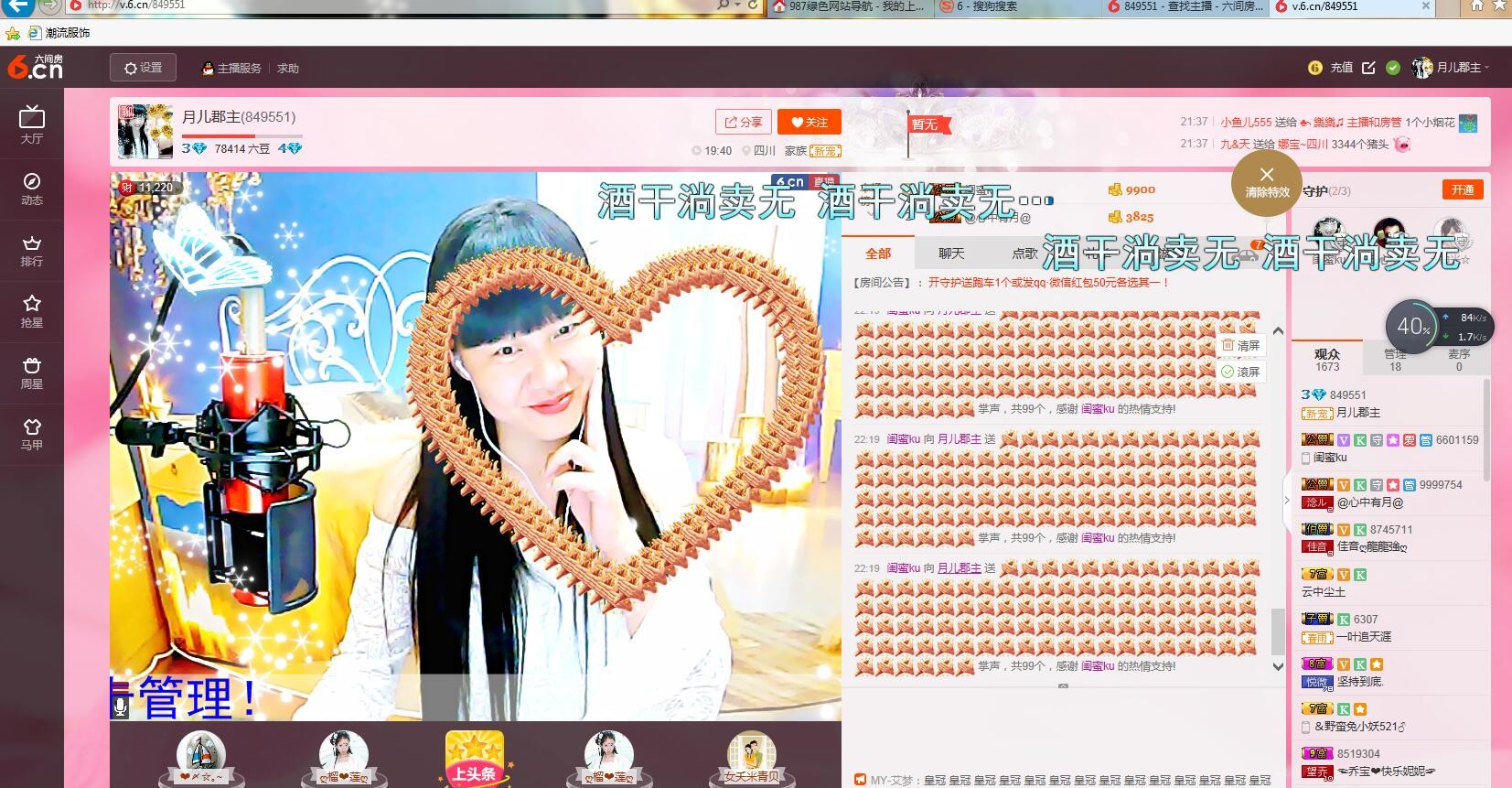Click the 充值 recharge coin link
The image size is (1512, 788).
pos(1331,68)
